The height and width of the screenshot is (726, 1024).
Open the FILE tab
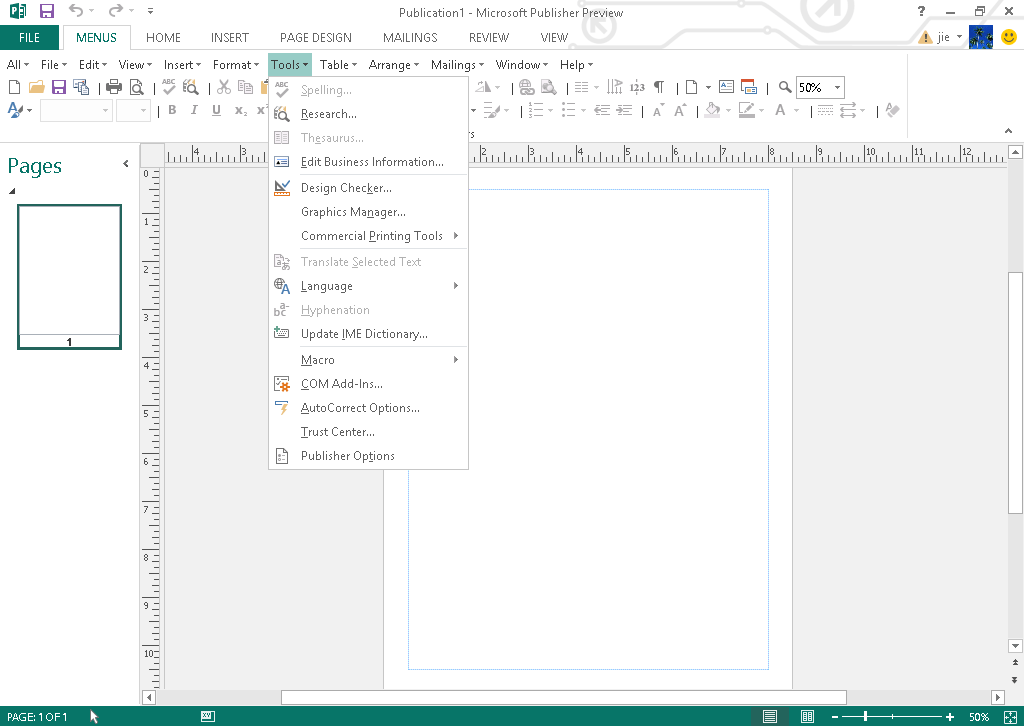29,38
